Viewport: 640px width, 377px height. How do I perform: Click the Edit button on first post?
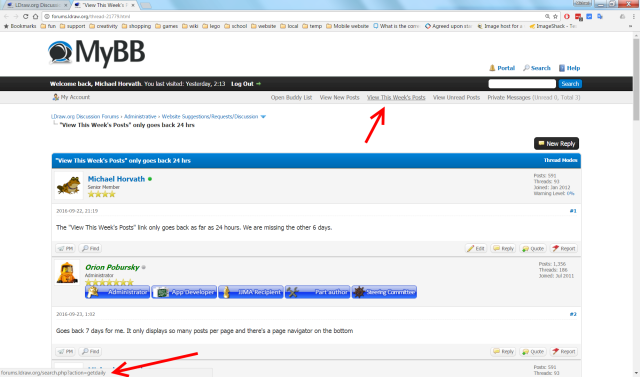476,248
